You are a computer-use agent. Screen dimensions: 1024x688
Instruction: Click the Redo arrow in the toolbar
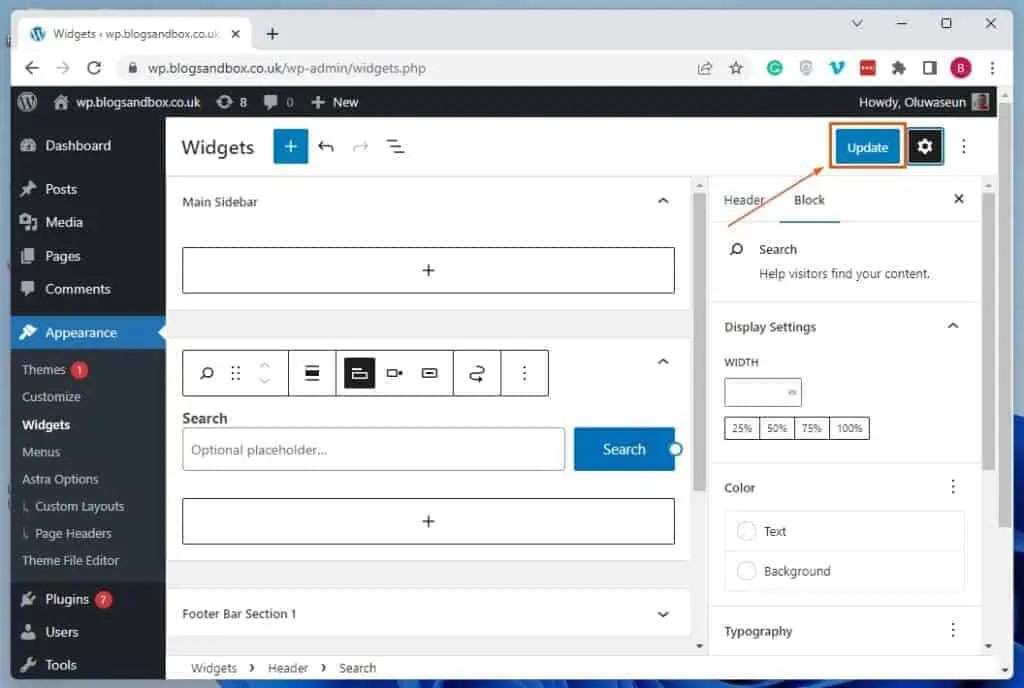360,146
